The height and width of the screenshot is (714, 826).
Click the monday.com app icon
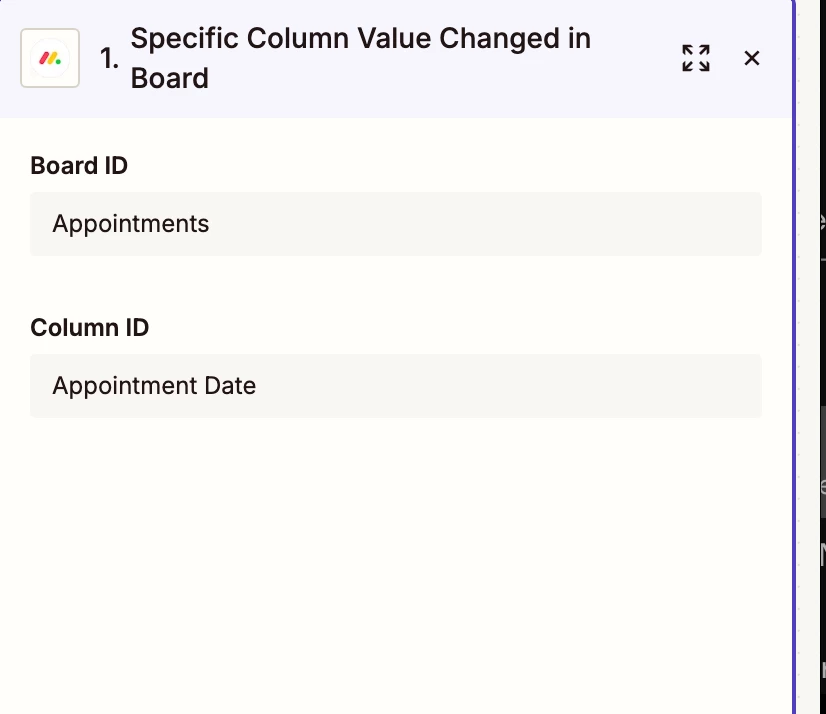point(50,58)
